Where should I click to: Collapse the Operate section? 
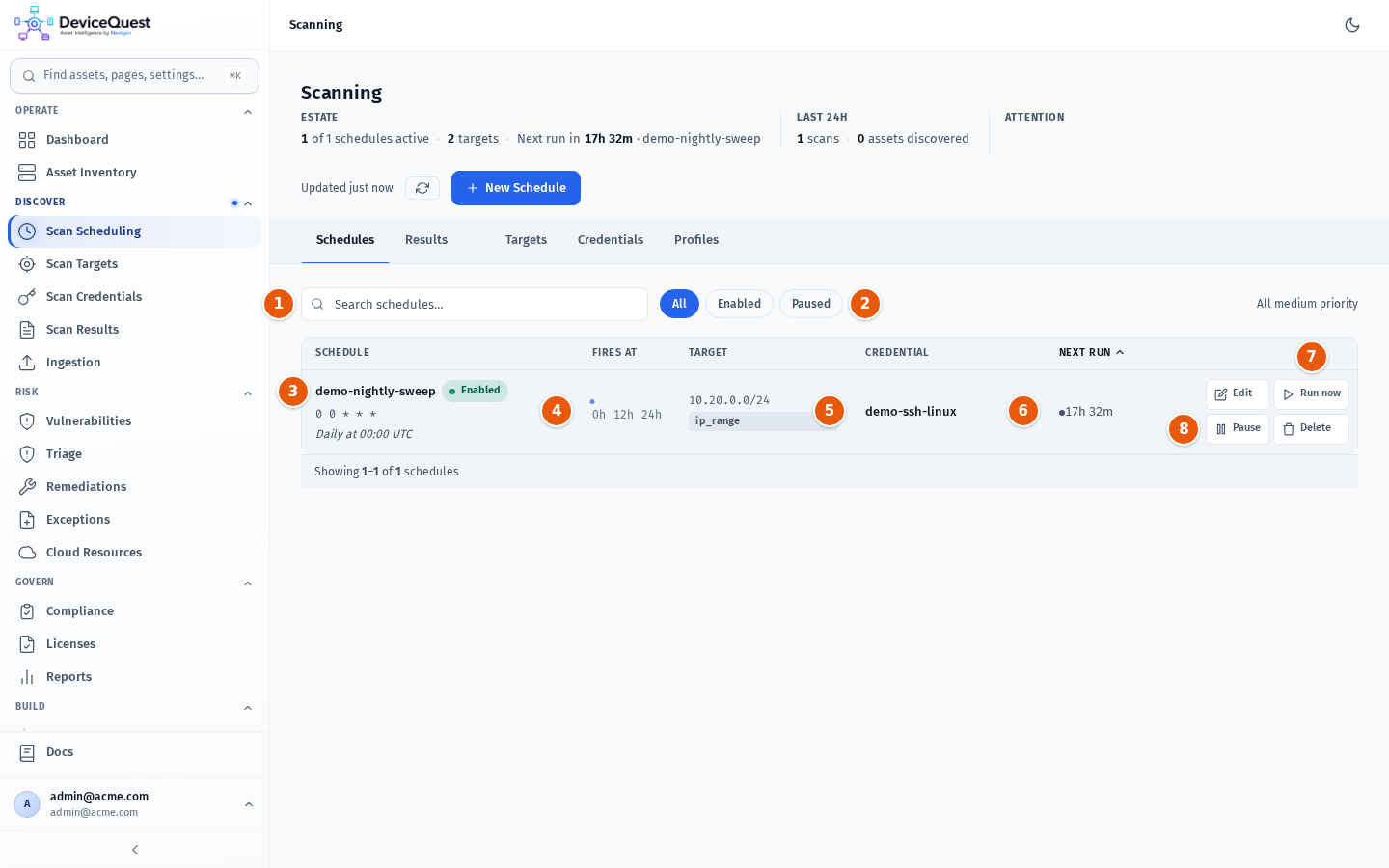[248, 112]
